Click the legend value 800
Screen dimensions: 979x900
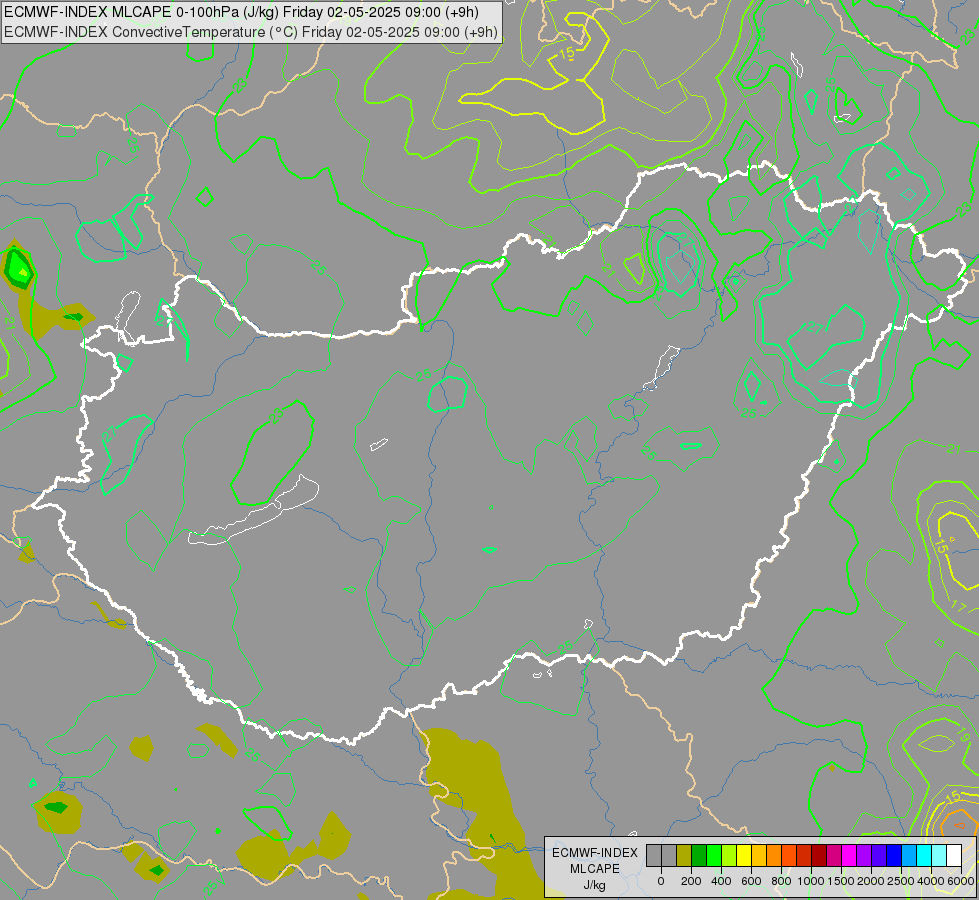[782, 881]
